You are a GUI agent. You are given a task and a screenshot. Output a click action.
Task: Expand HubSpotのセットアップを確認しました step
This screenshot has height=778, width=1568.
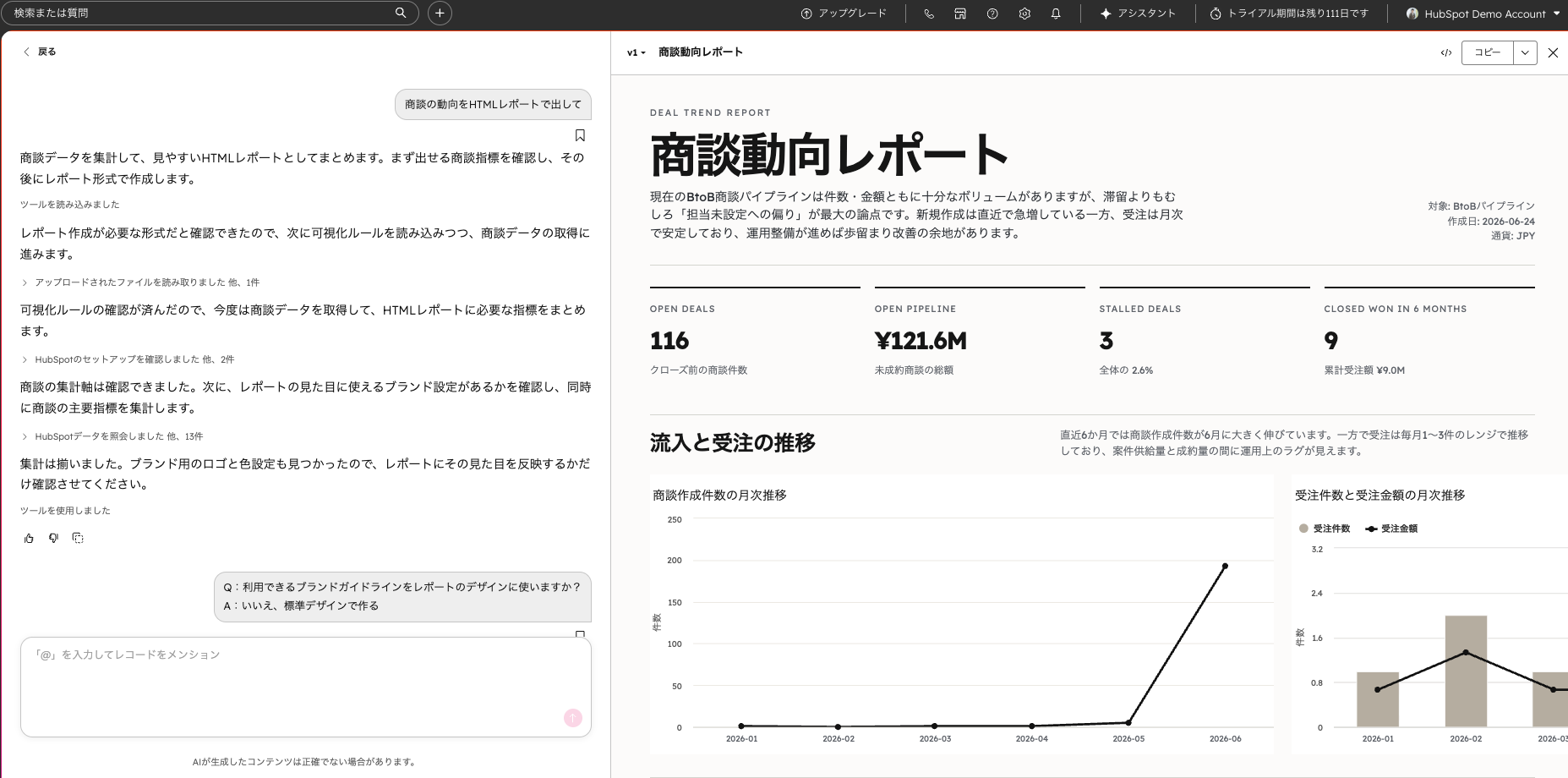(128, 359)
